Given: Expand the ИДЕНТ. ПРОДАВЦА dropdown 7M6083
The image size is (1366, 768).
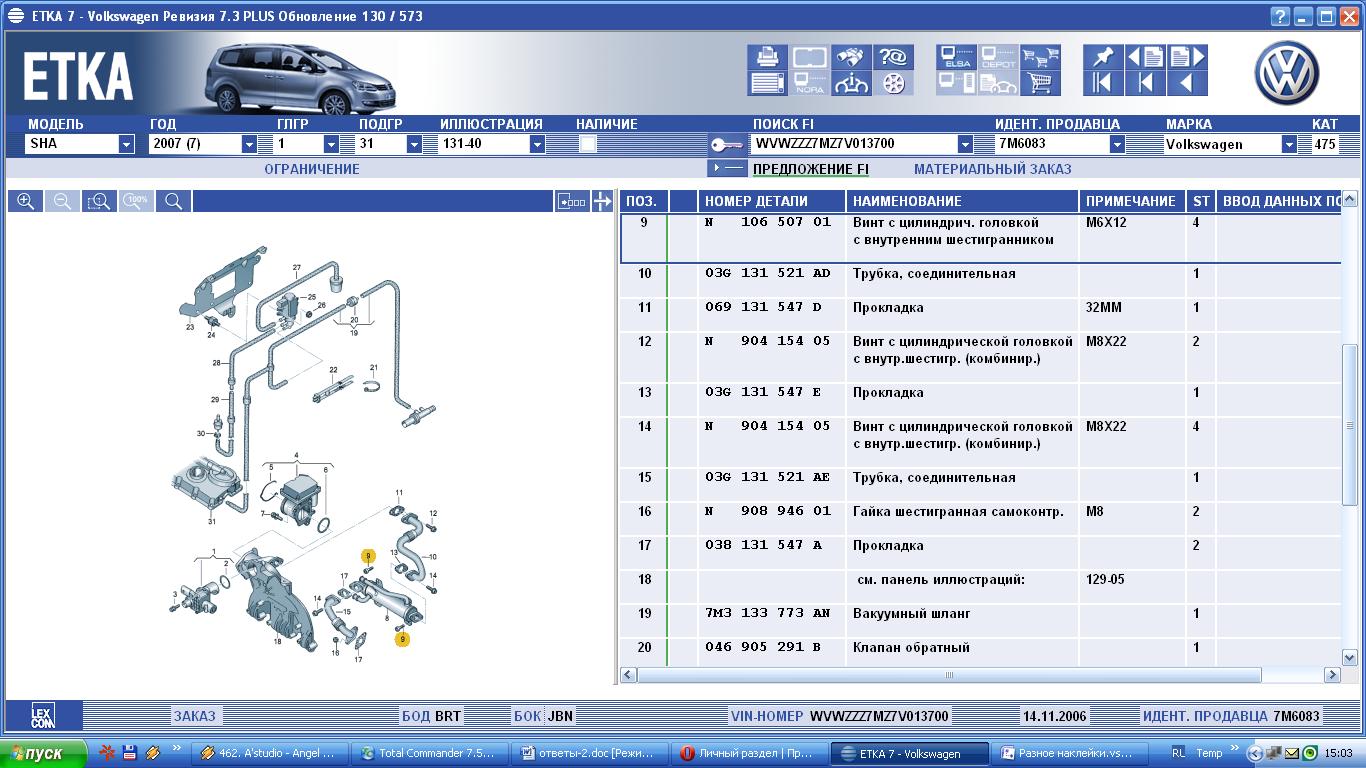Looking at the screenshot, I should point(1117,144).
